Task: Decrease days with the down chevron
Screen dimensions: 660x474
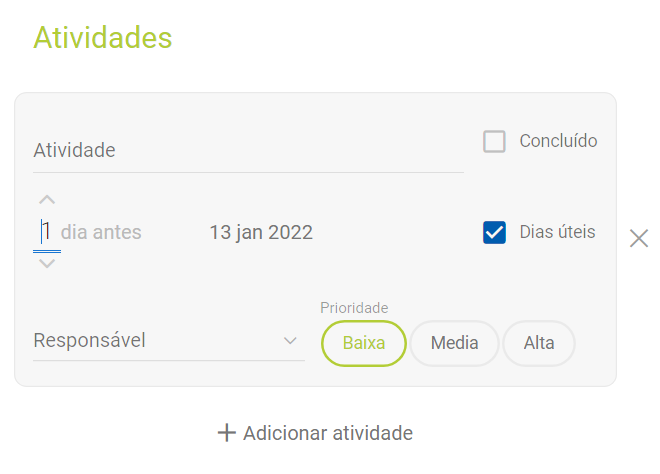Action: pos(47,263)
